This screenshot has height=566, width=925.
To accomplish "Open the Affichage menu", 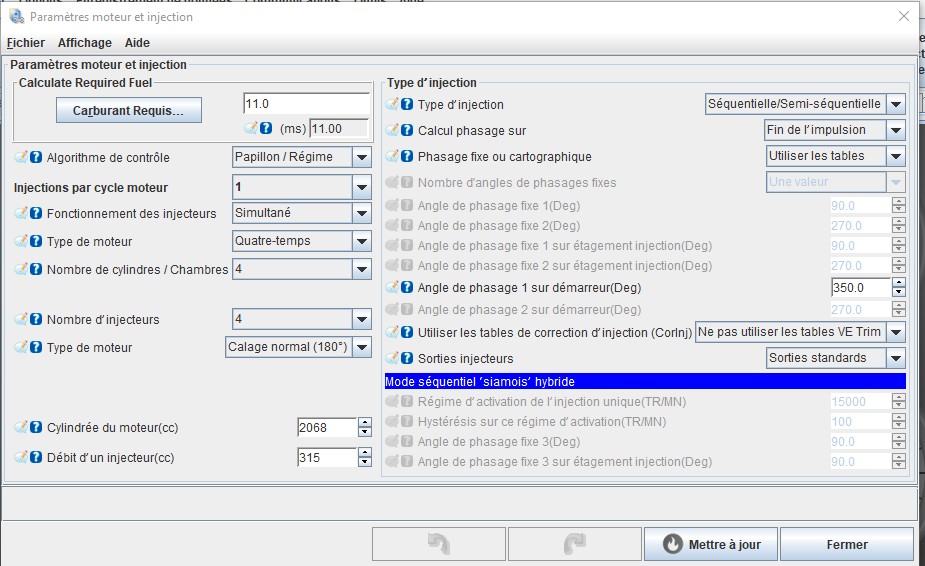I will click(85, 43).
